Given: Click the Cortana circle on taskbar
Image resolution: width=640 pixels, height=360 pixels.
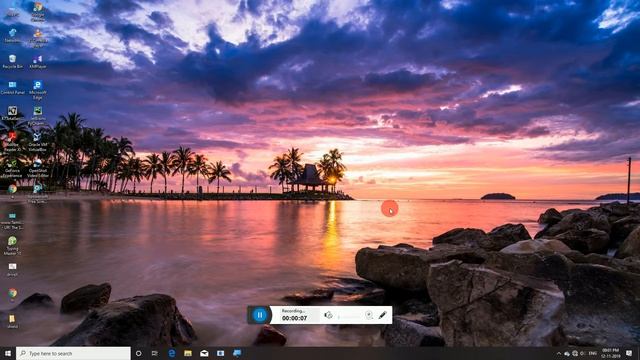Looking at the screenshot, I should tap(138, 353).
